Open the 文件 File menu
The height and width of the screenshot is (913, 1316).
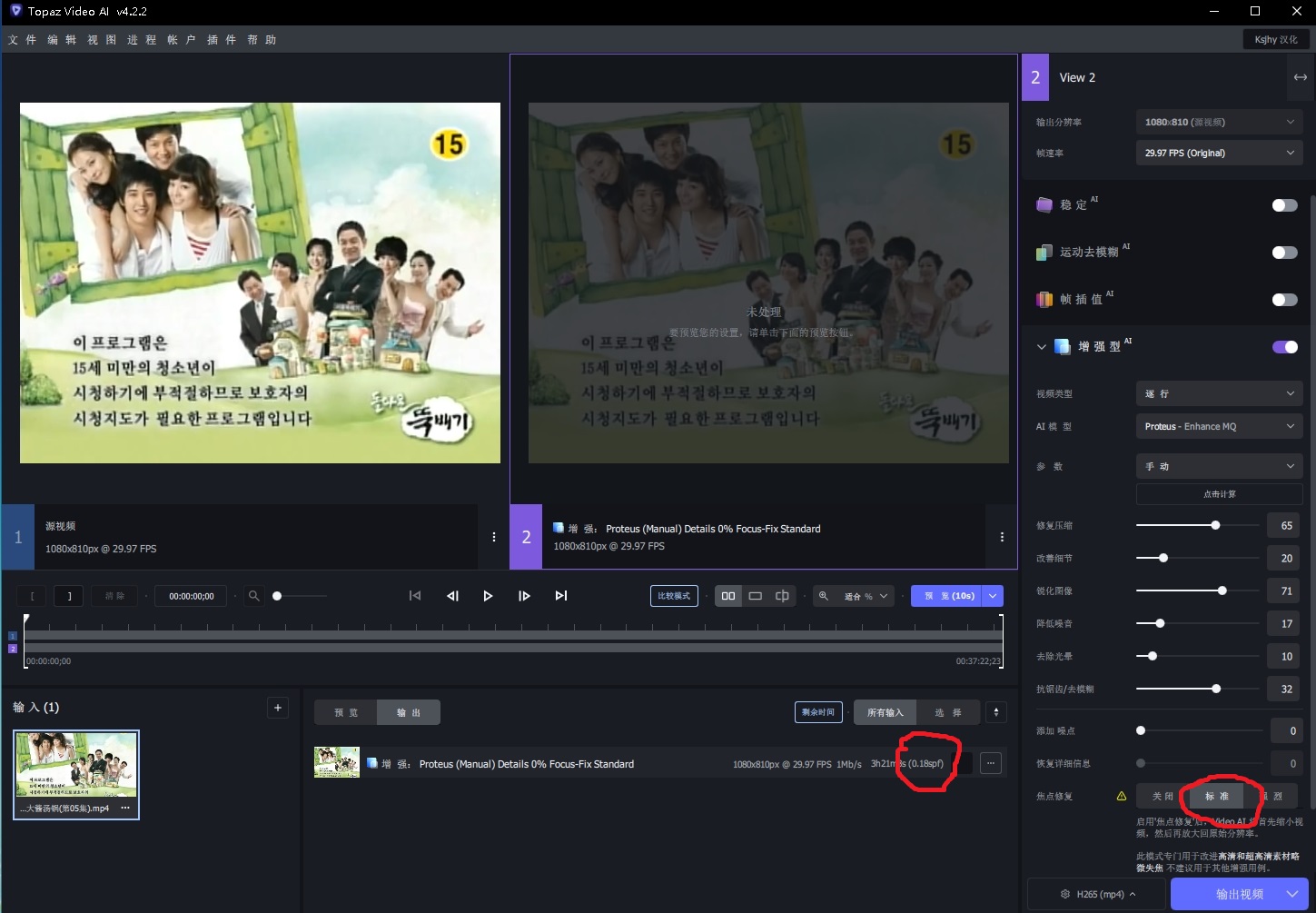(22, 40)
